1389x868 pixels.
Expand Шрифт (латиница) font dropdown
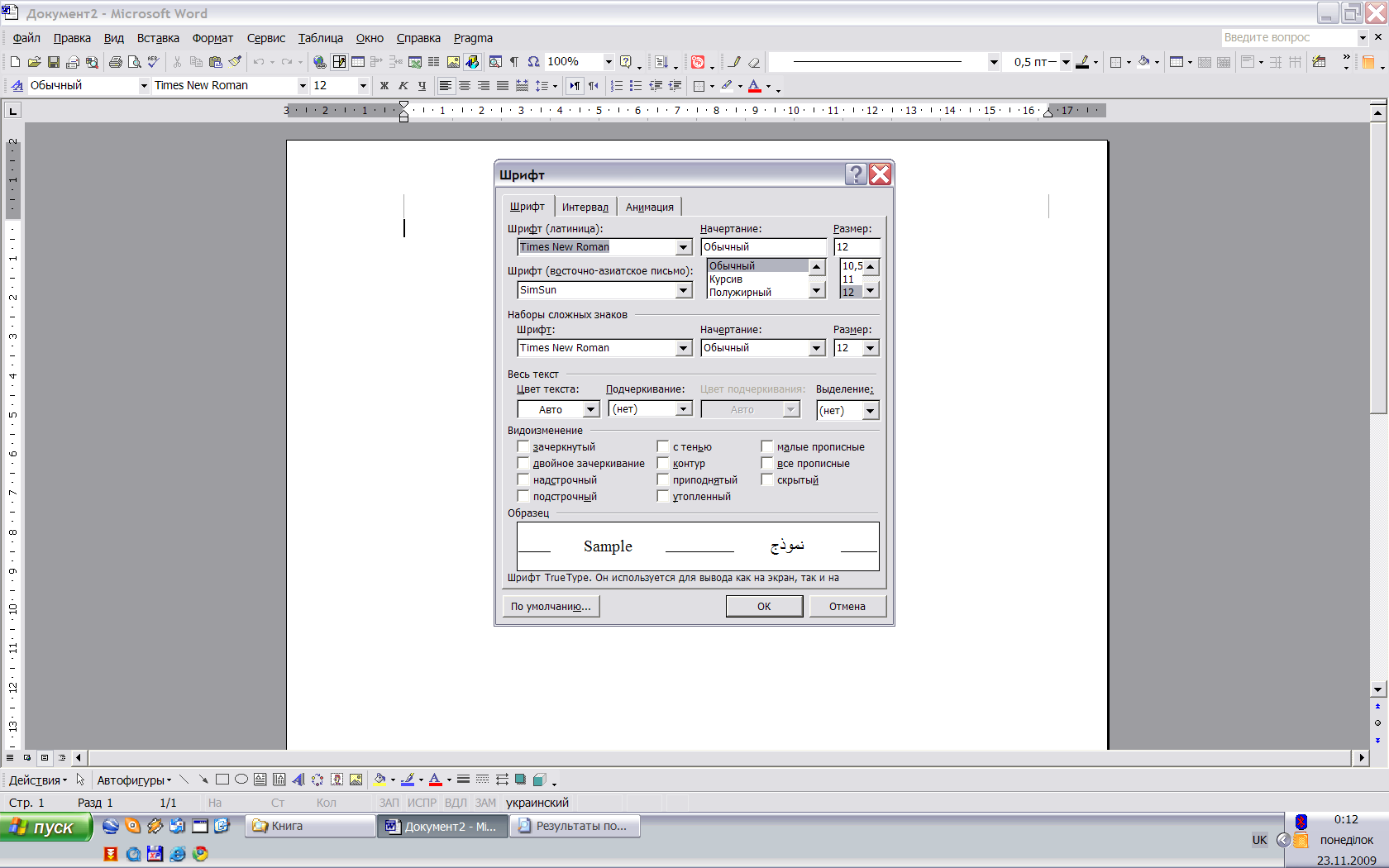[684, 247]
